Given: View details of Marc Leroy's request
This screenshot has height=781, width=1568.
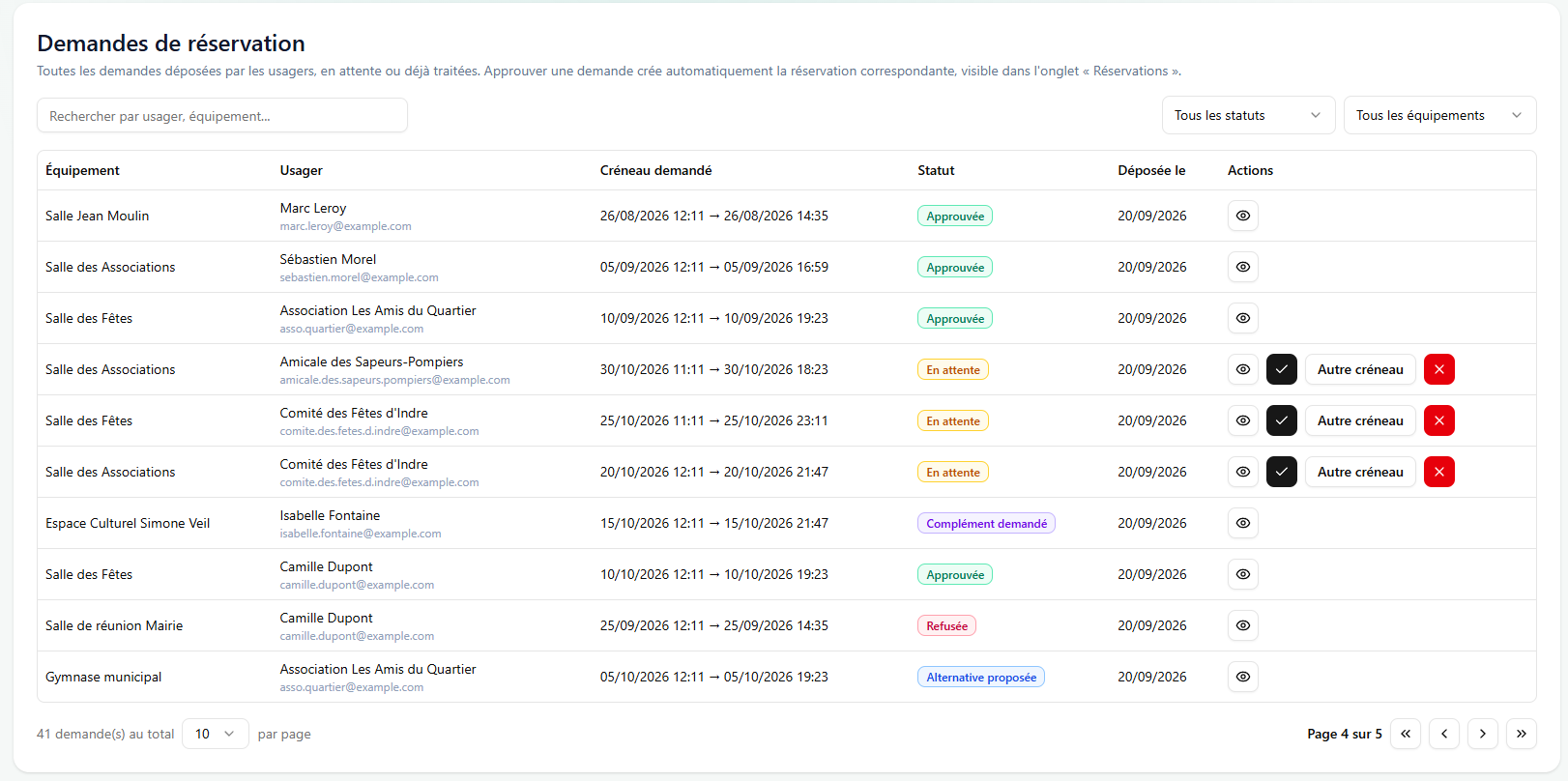Looking at the screenshot, I should (x=1243, y=216).
